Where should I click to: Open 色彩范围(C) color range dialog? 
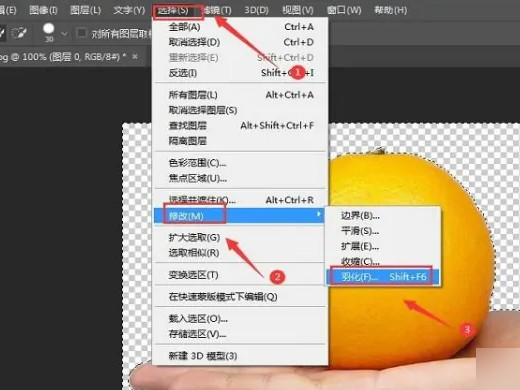coord(240,163)
